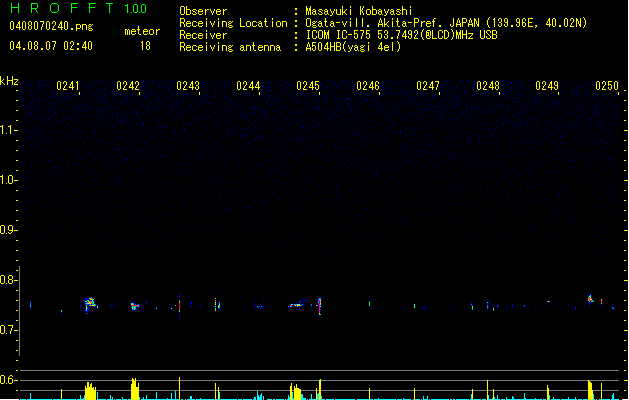Click the 0.7 kHz frequency label
The image size is (629, 400).
[x=8, y=330]
